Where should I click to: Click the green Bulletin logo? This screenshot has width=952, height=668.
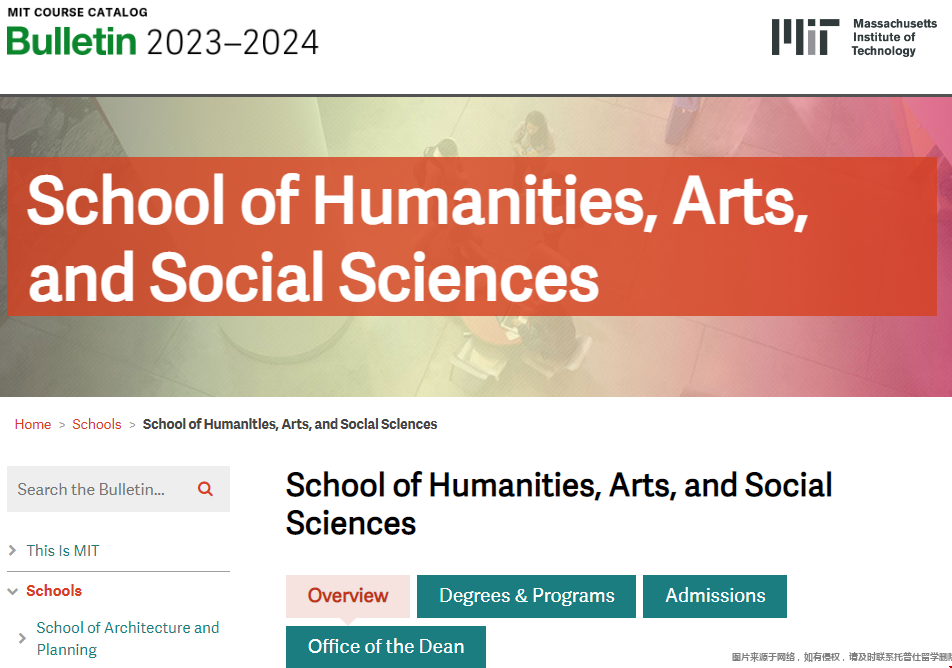tap(72, 41)
